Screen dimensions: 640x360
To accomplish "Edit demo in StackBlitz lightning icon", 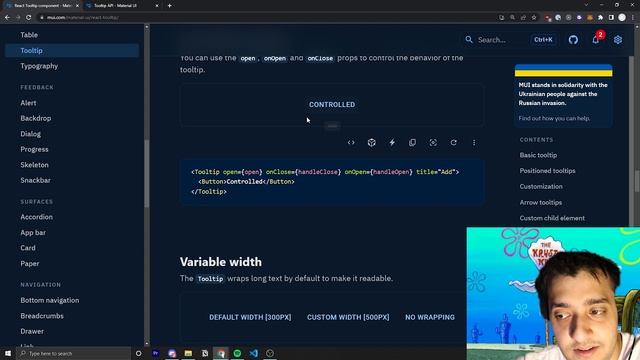I will 392,142.
